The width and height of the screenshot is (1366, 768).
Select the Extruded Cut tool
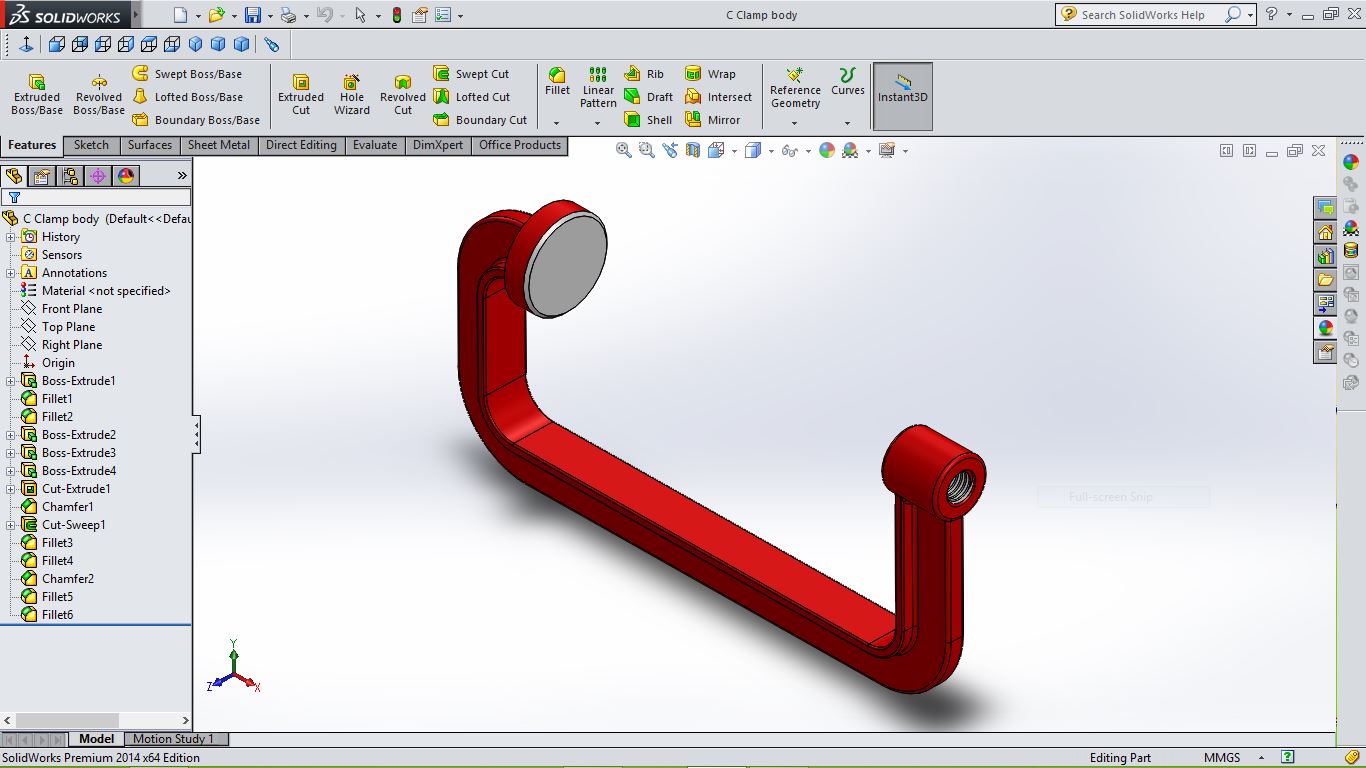tap(301, 94)
